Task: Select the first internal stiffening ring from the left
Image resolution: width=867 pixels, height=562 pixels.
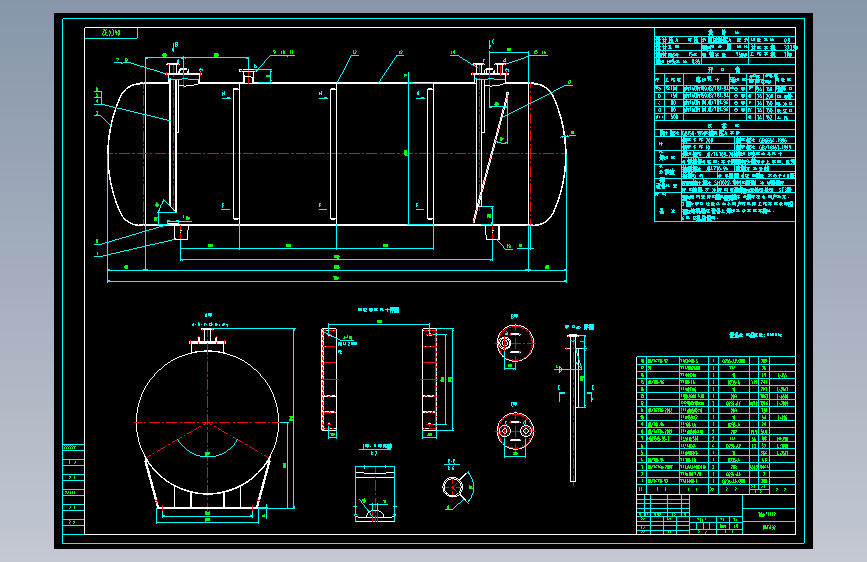Action: (x=237, y=154)
